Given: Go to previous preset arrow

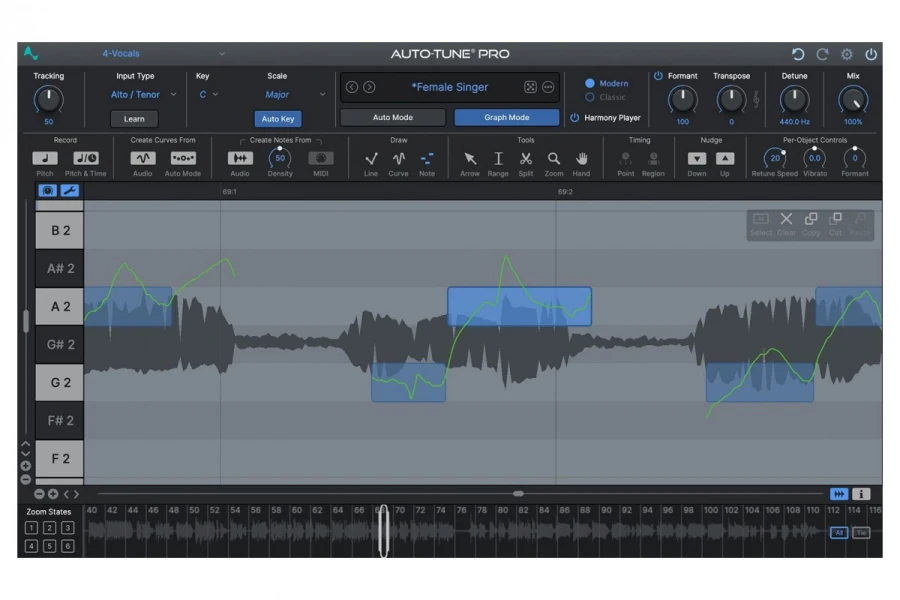Looking at the screenshot, I should pyautogui.click(x=352, y=87).
